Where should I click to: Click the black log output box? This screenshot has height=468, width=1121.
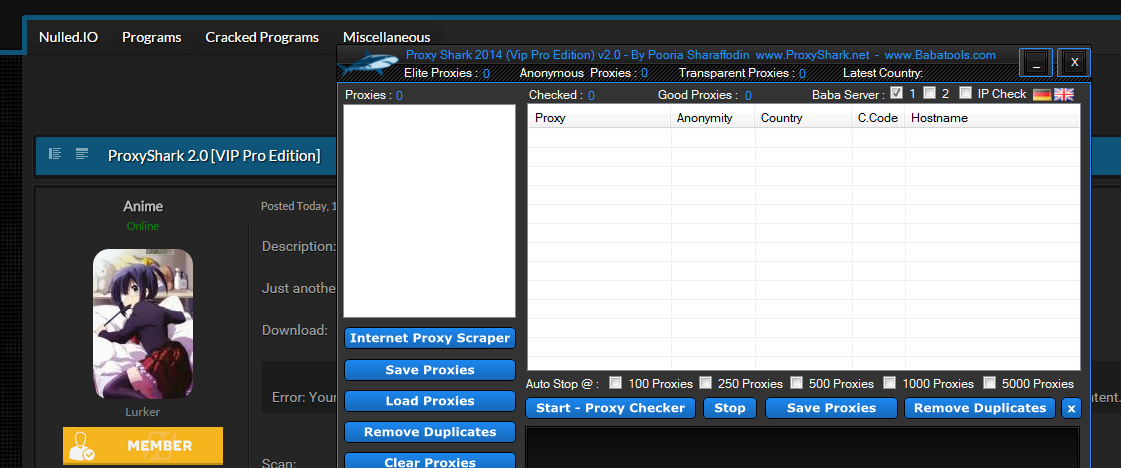pos(802,447)
